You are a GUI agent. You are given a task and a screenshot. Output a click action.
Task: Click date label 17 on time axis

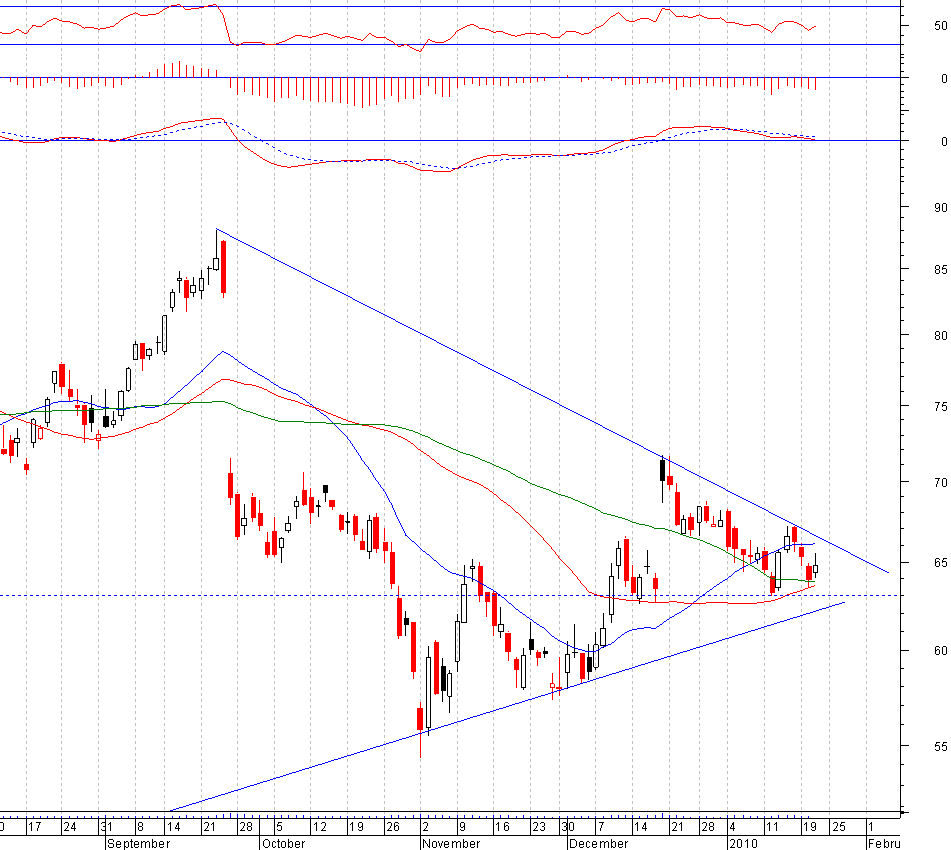click(x=35, y=827)
